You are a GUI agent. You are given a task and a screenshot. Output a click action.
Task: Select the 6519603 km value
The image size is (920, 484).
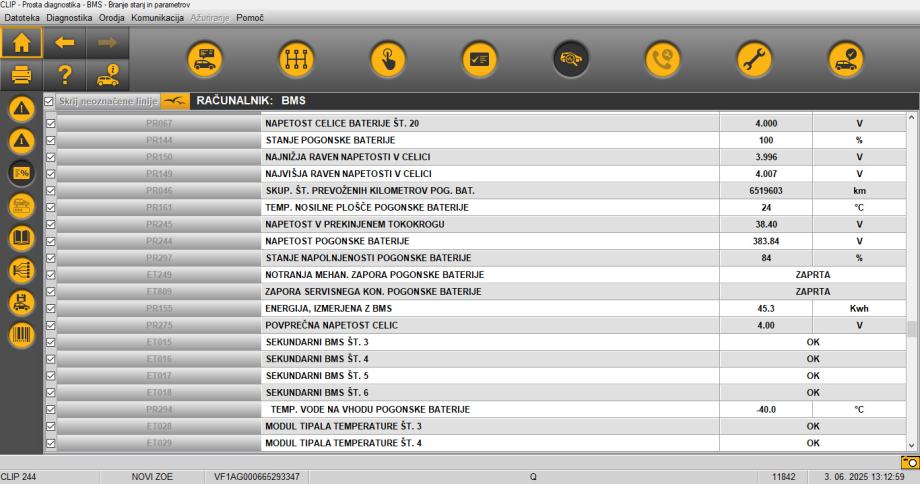click(766, 191)
